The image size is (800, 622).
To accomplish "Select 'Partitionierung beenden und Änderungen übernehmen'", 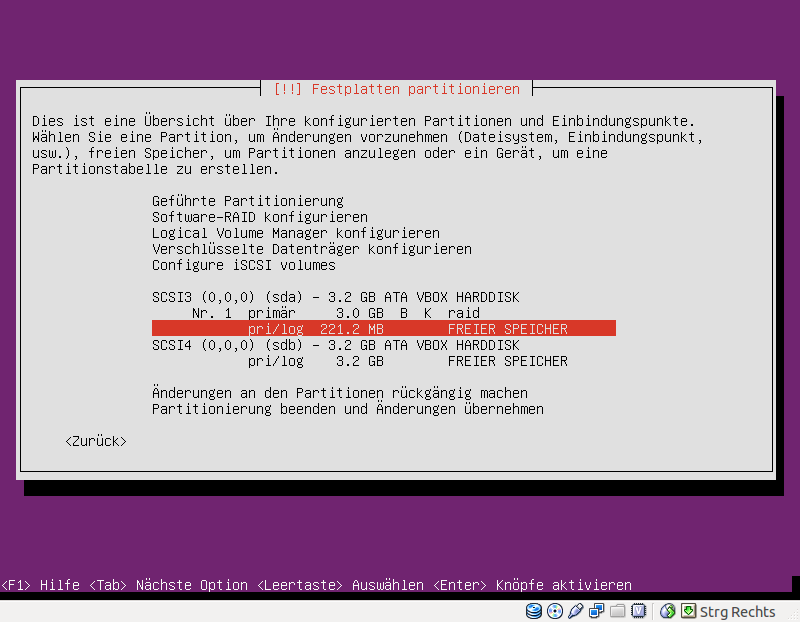I will 348,409.
